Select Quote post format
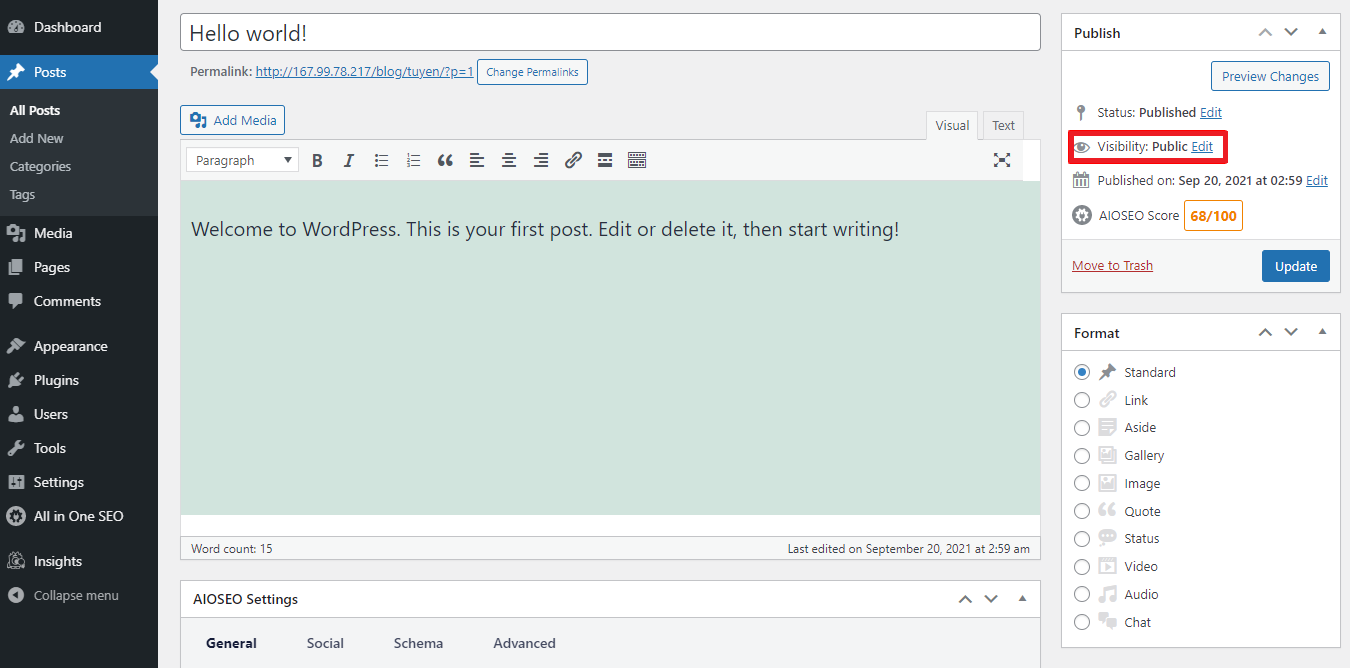 point(1082,511)
